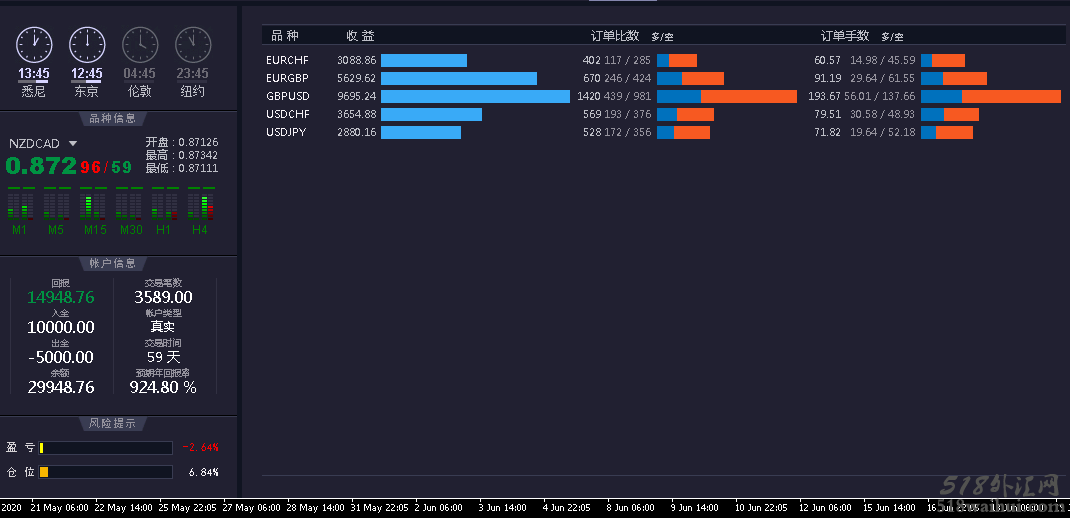Click the EURGBP order count long/short bar
Viewport: 1070px width, 518px height.
(691, 78)
